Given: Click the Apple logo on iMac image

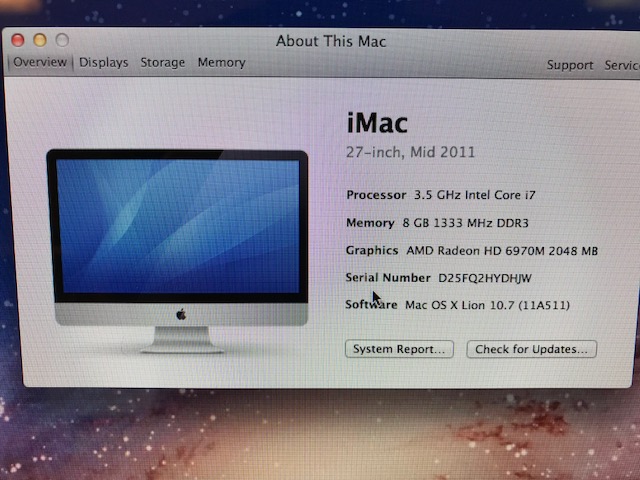Looking at the screenshot, I should tap(181, 315).
